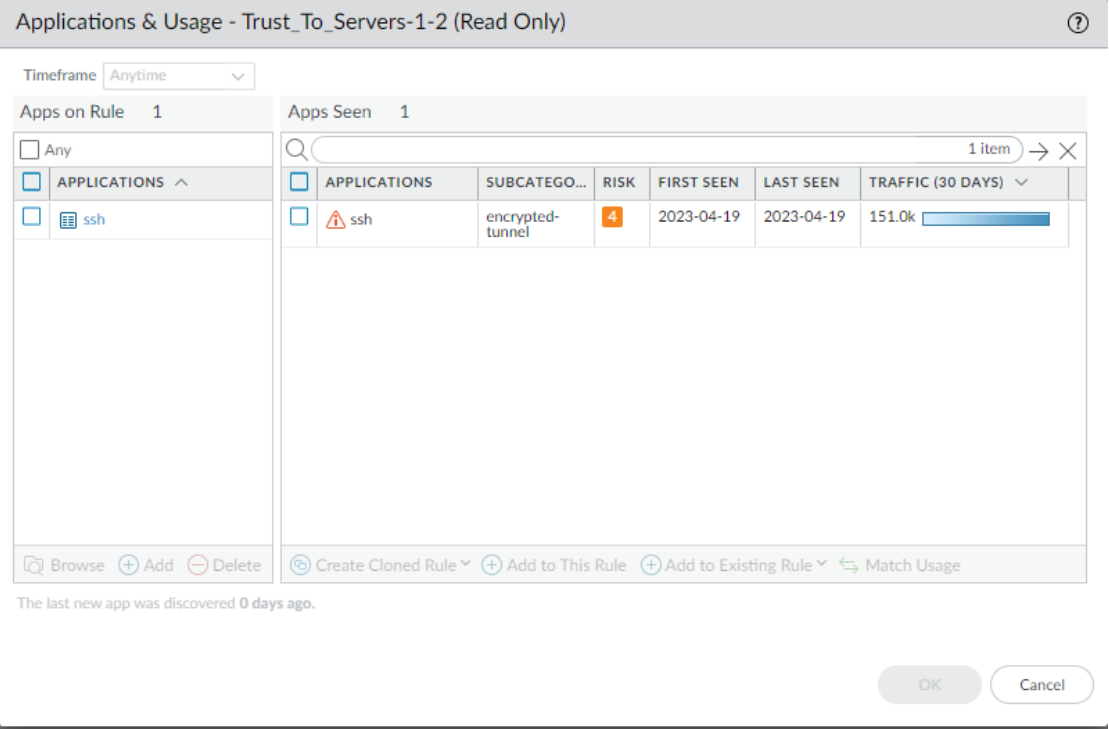Click the X to clear the Apps Seen filter
Viewport: 1109px width, 729px height.
click(1068, 150)
